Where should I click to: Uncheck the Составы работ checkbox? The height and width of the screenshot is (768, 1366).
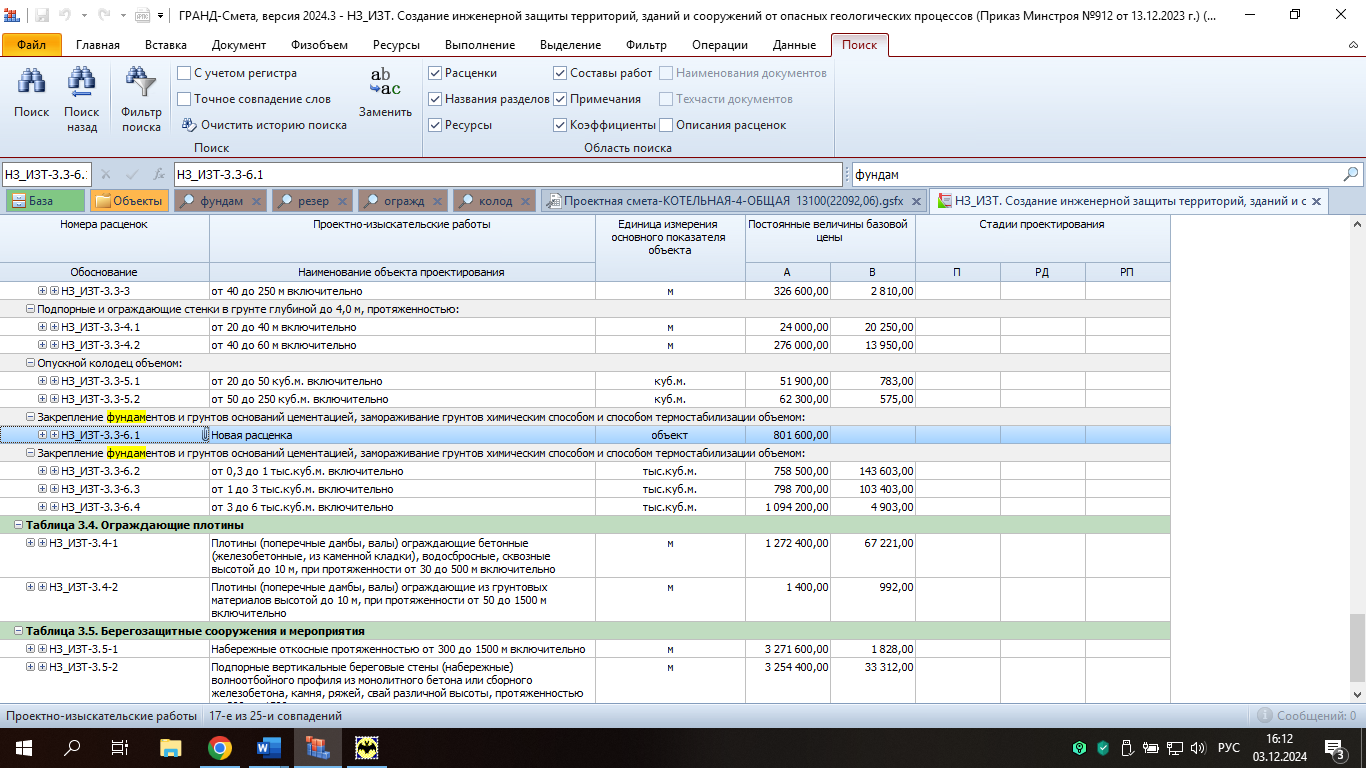coord(560,73)
